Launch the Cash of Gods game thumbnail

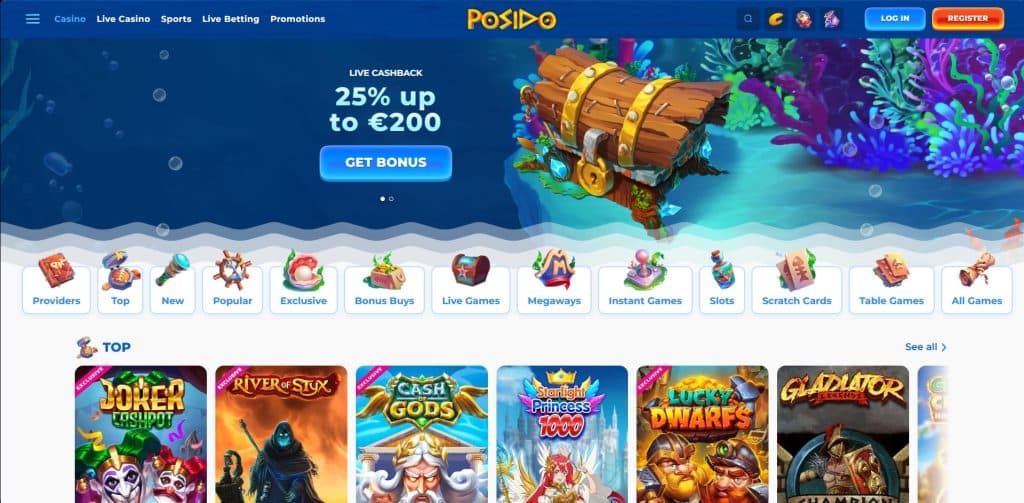point(422,434)
